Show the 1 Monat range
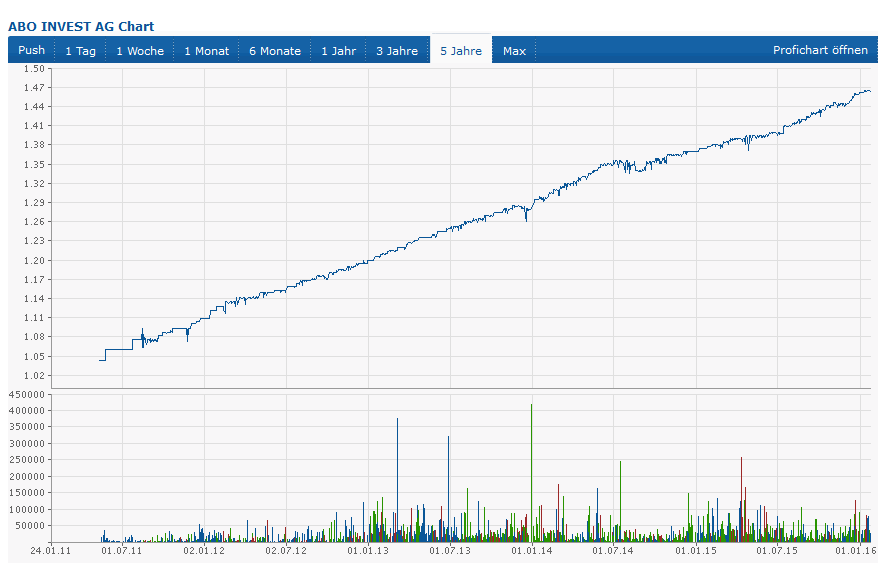The image size is (893, 571). [206, 51]
